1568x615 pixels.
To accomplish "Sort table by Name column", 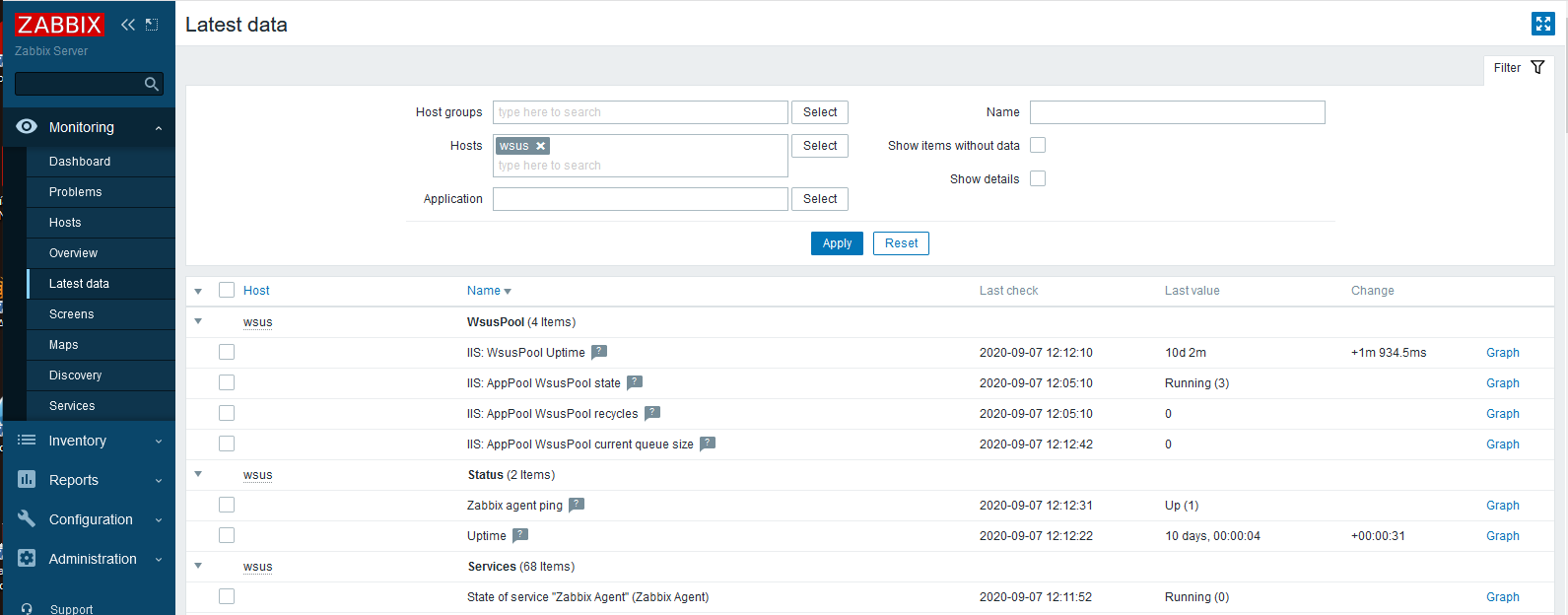I will point(489,291).
